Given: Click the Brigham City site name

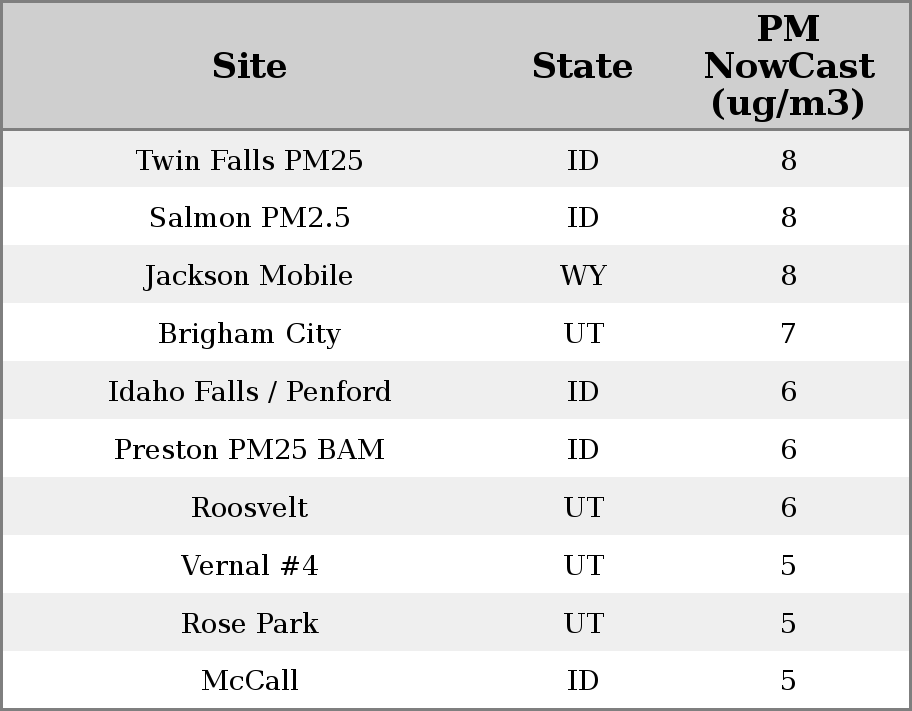Looking at the screenshot, I should point(249,334).
